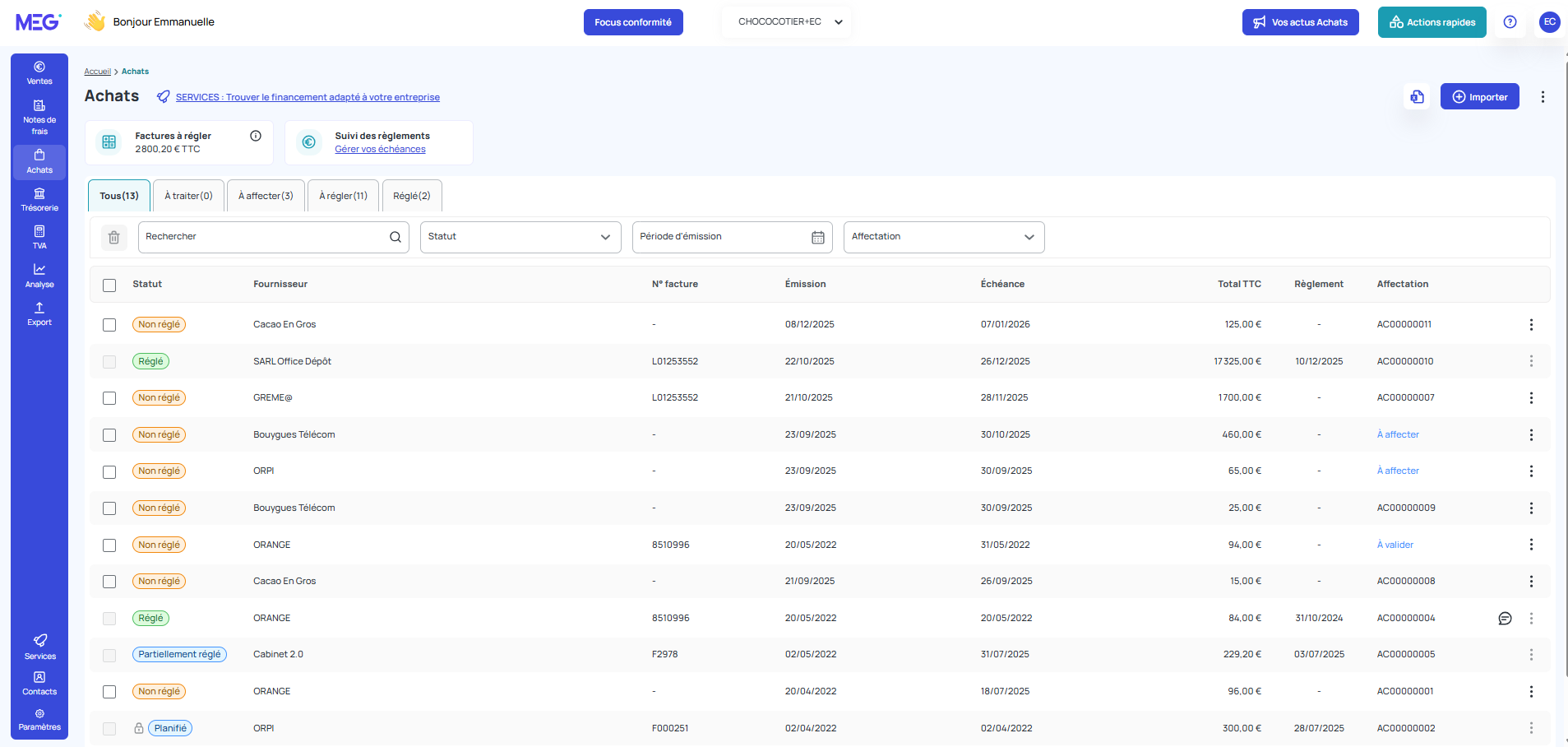The image size is (1568, 747).
Task: Open Actions rapides
Action: 1432,22
